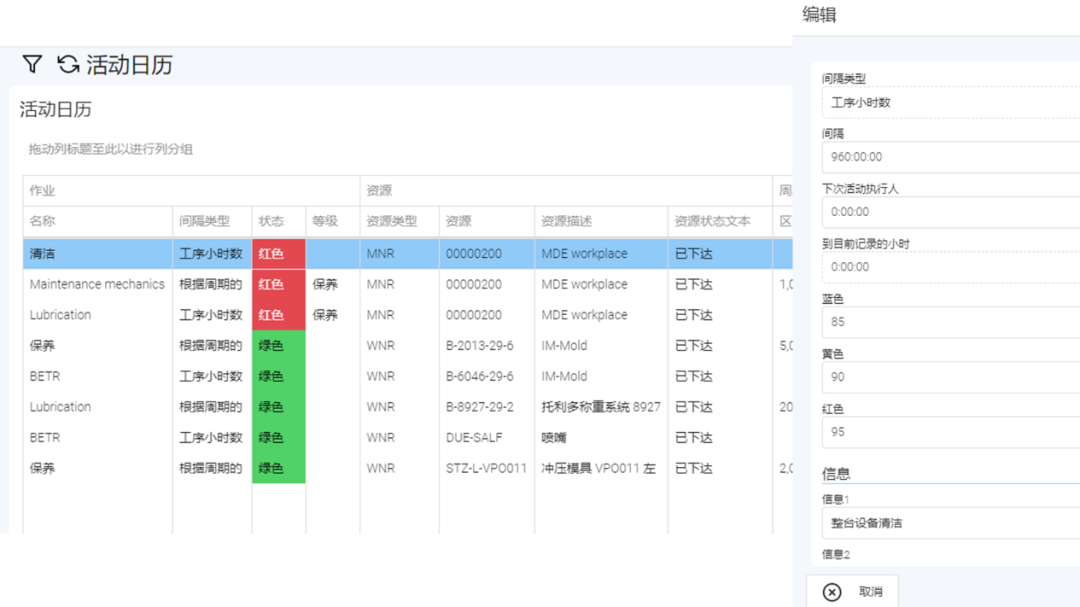Image resolution: width=1080 pixels, height=607 pixels.
Task: Click 工序小时数 in B-6046-29-6 row
Action: [x=211, y=376]
